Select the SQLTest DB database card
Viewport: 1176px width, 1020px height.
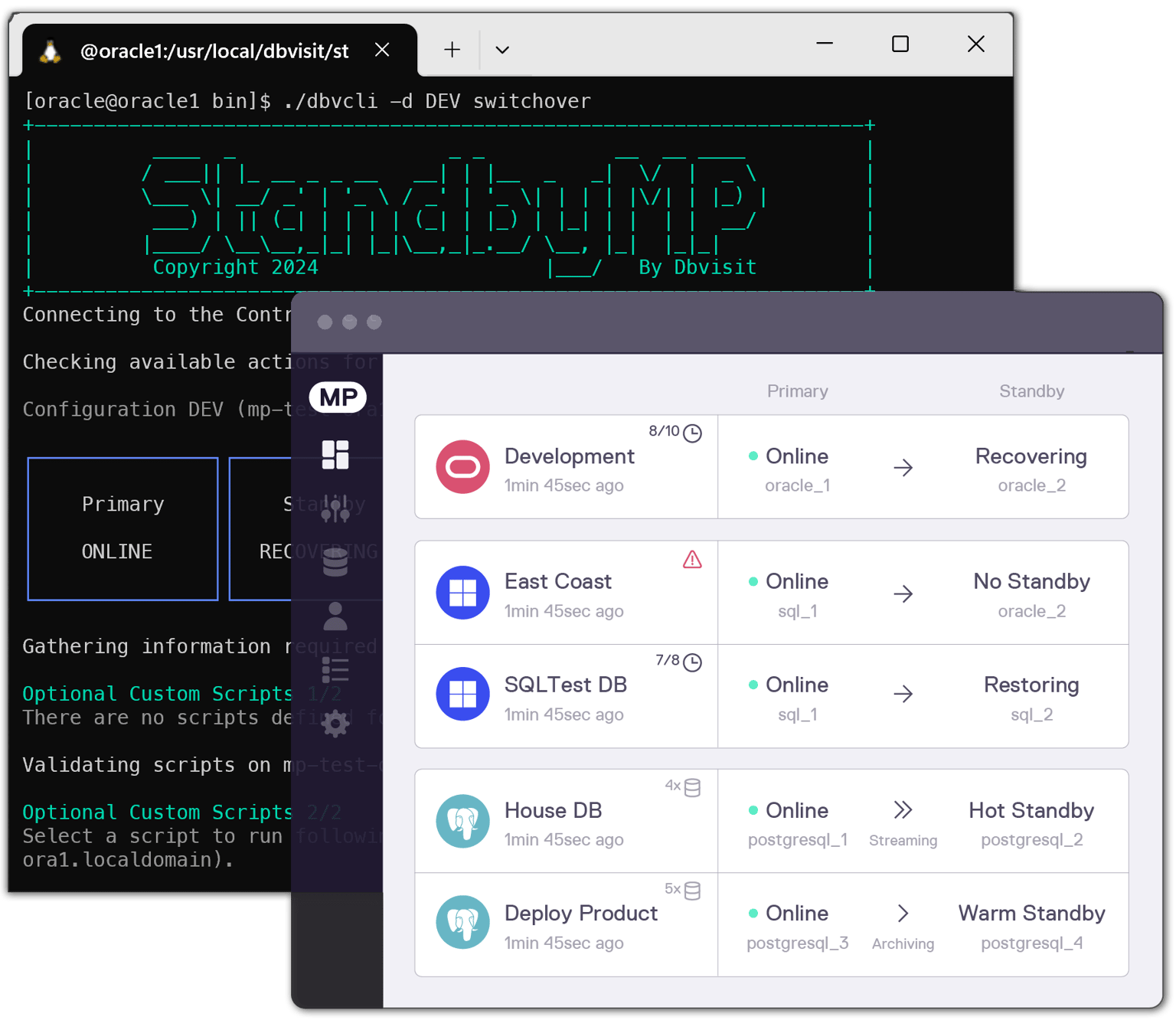565,695
